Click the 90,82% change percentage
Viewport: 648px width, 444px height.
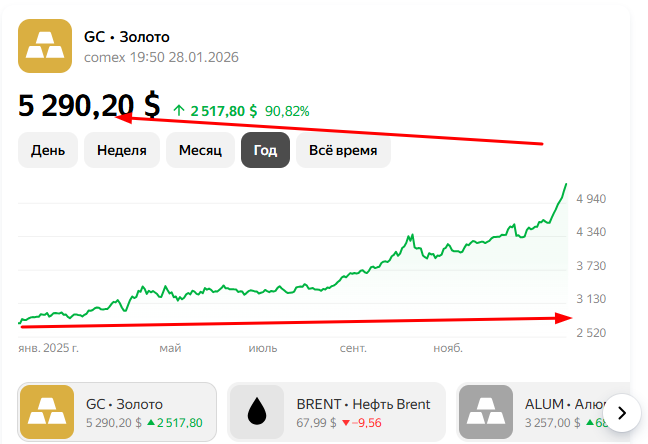pos(287,111)
